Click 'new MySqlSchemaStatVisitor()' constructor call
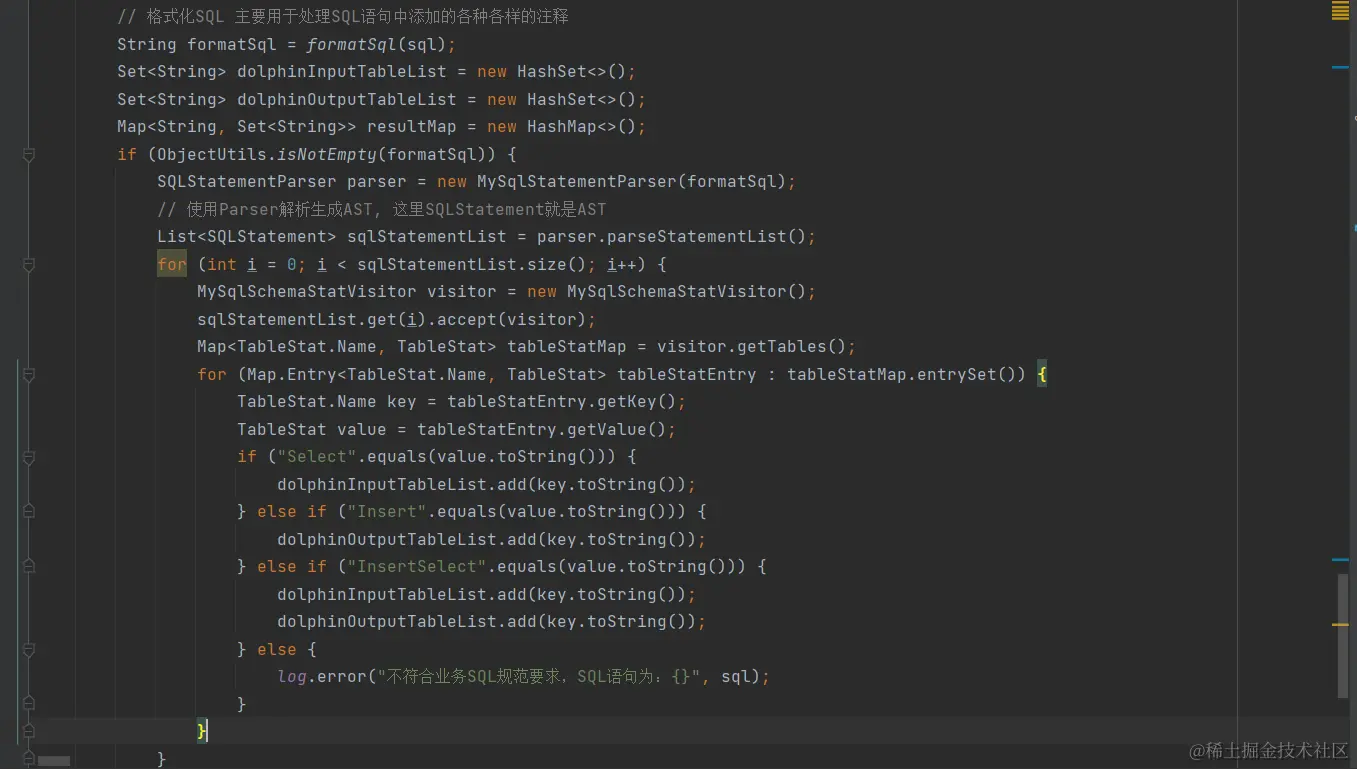 [x=667, y=292]
